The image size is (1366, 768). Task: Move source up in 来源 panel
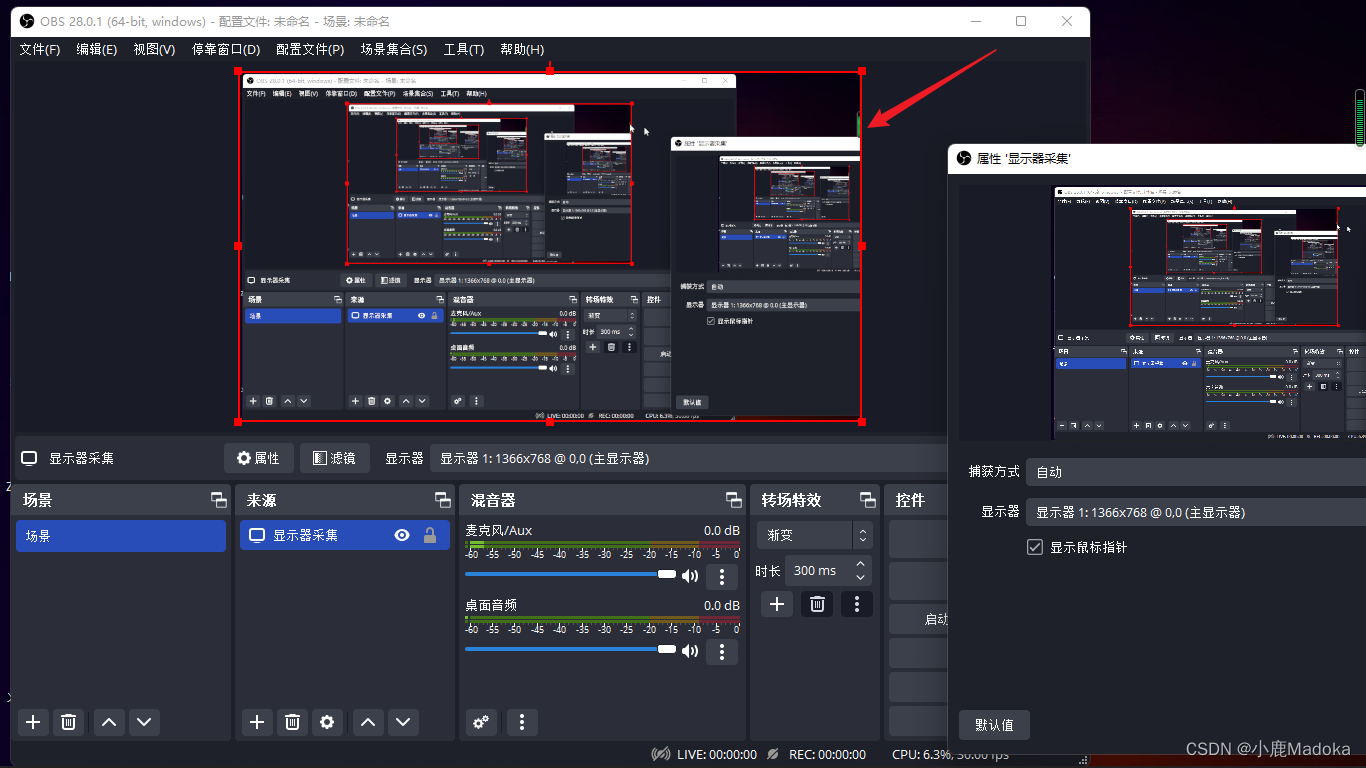pos(368,722)
